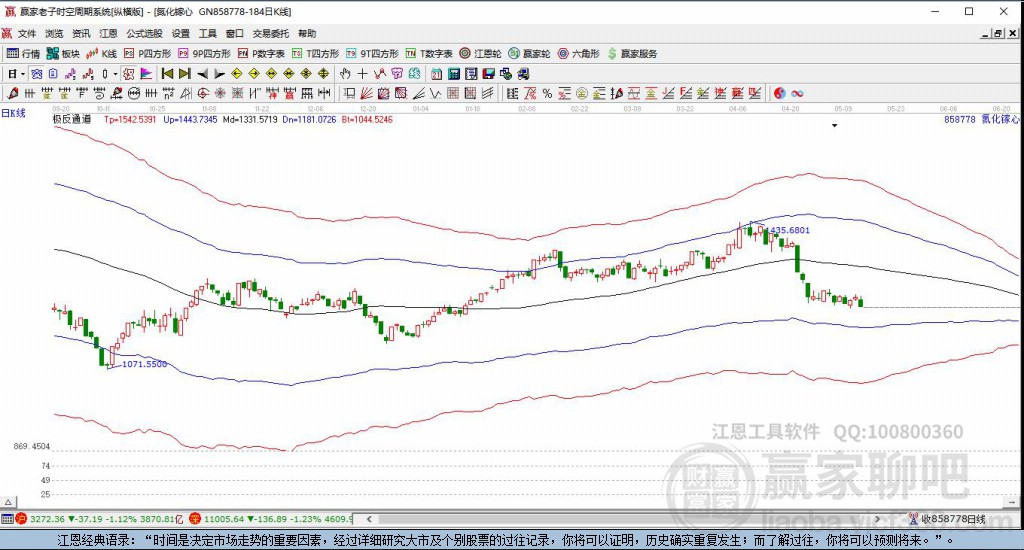Click the 极反通道 indicator label
Screen dimensions: 1024x550
click(x=72, y=120)
